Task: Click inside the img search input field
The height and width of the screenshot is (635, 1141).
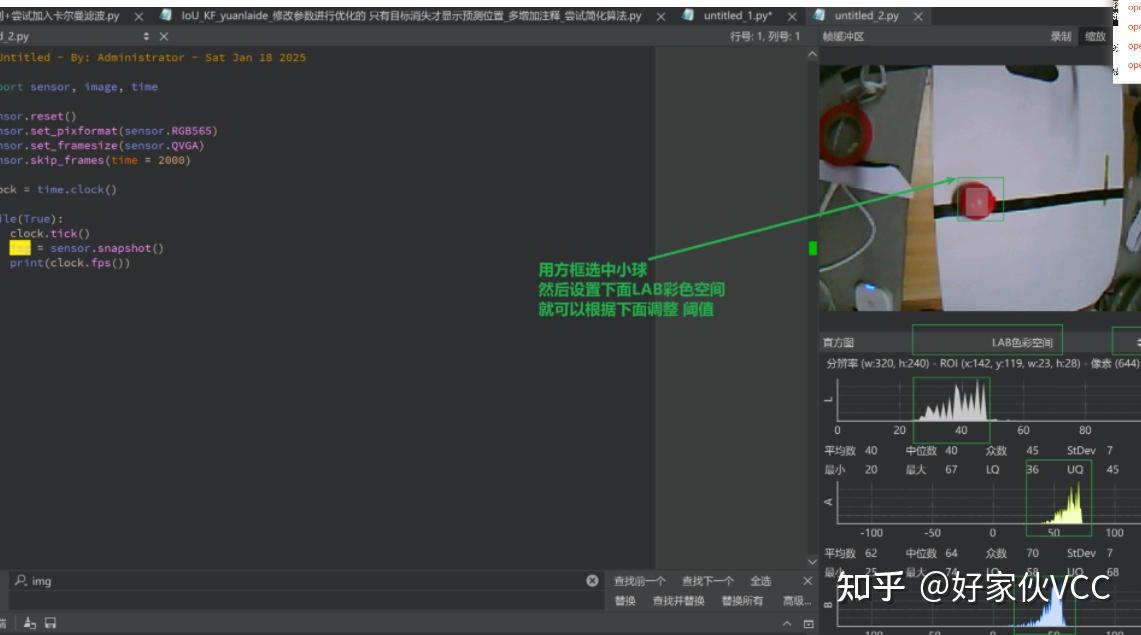Action: coord(150,580)
